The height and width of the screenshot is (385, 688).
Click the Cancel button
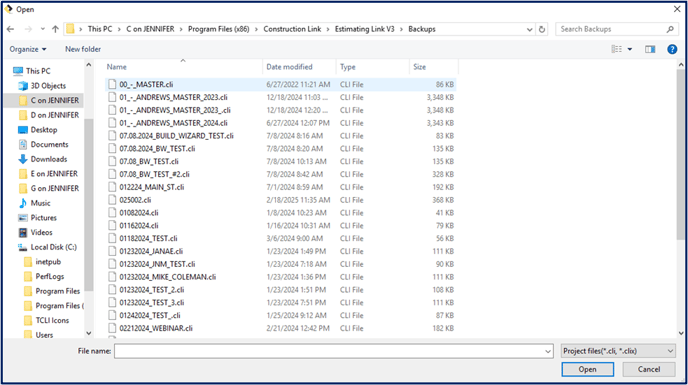649,369
